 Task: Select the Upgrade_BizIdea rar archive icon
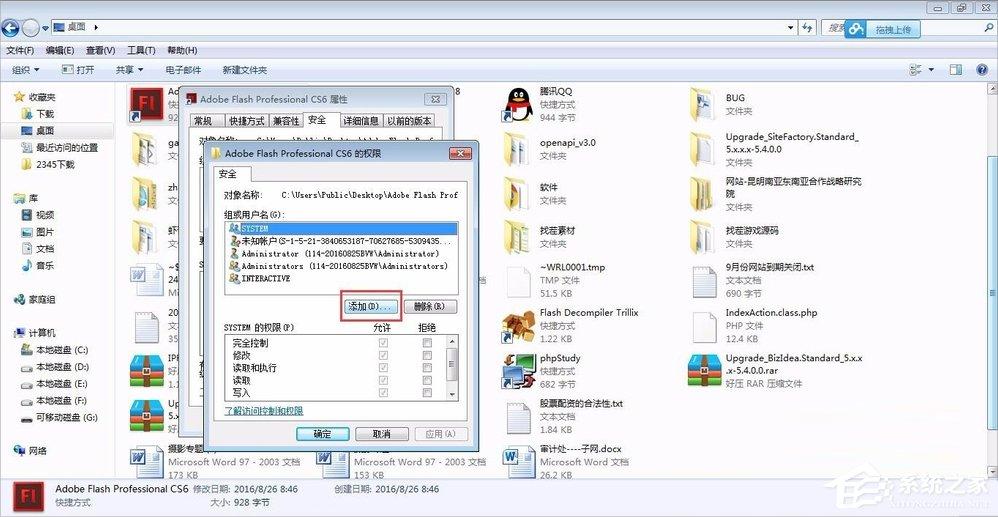[x=705, y=371]
